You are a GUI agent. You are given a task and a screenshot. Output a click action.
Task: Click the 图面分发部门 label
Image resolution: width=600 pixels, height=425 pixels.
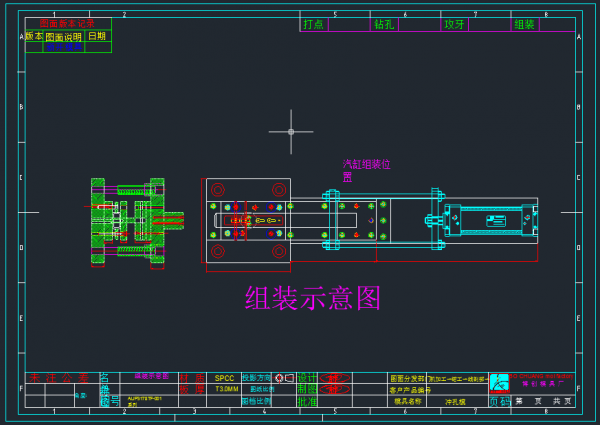[x=409, y=379]
